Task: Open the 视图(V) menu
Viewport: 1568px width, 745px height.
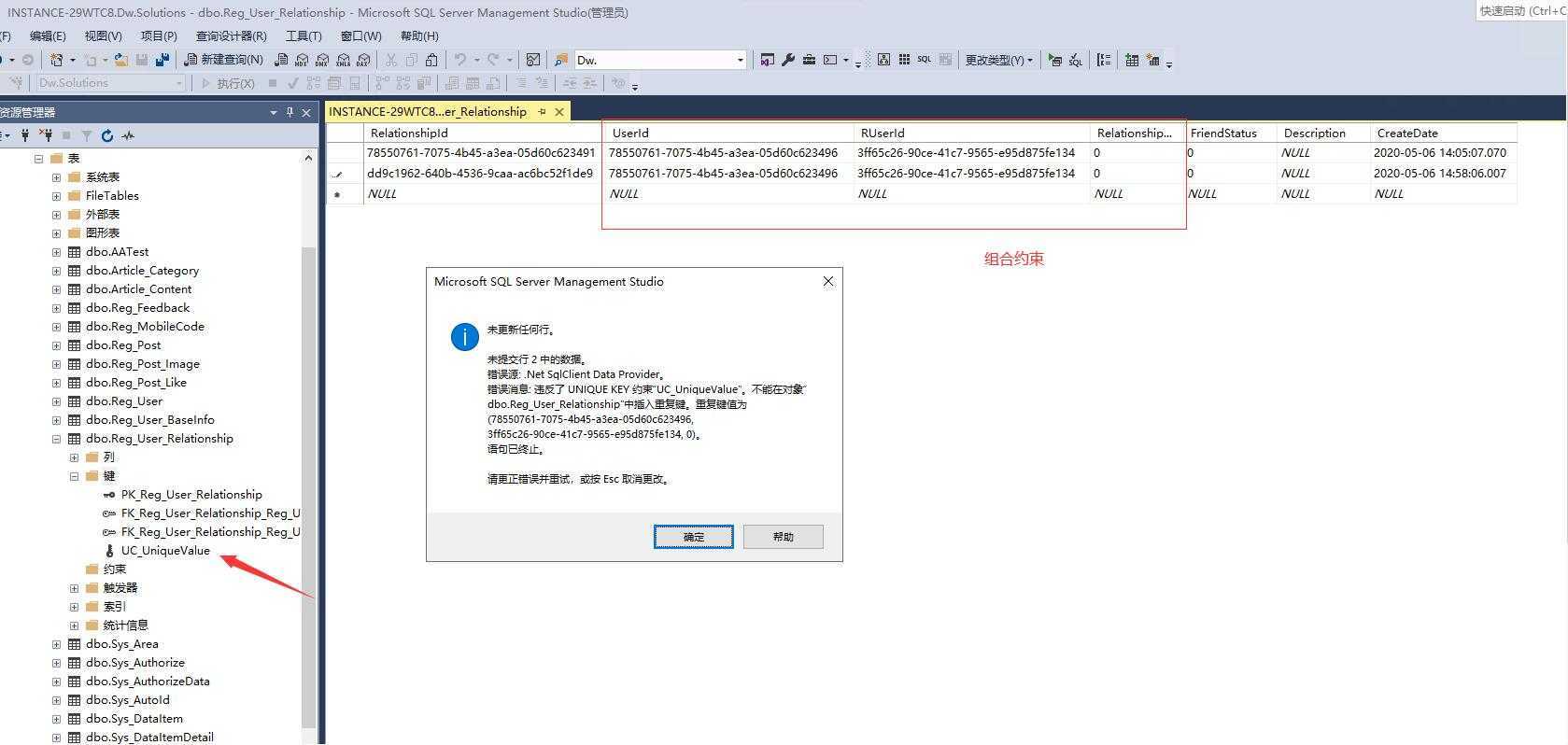Action: [x=103, y=35]
